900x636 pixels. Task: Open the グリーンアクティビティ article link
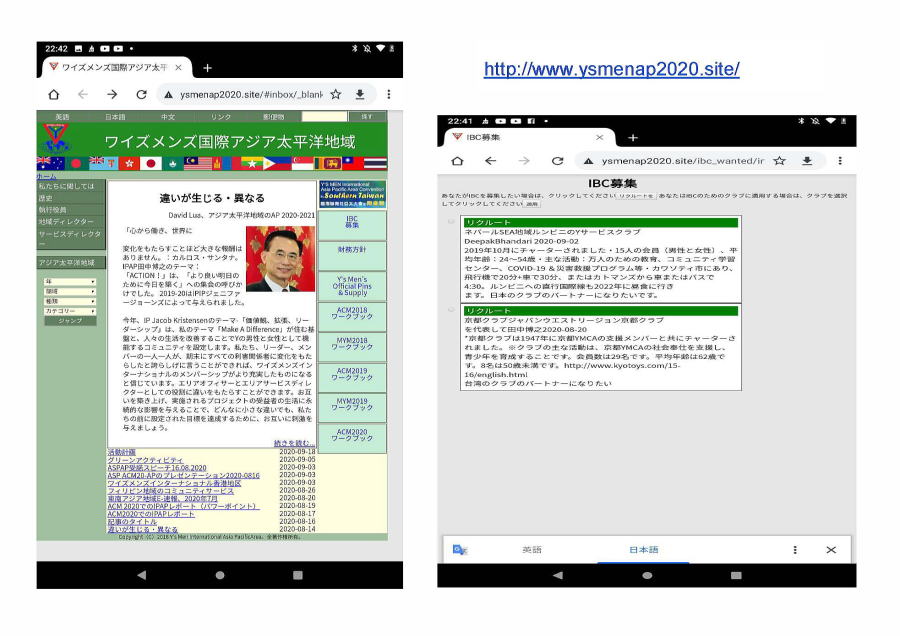pos(145,460)
